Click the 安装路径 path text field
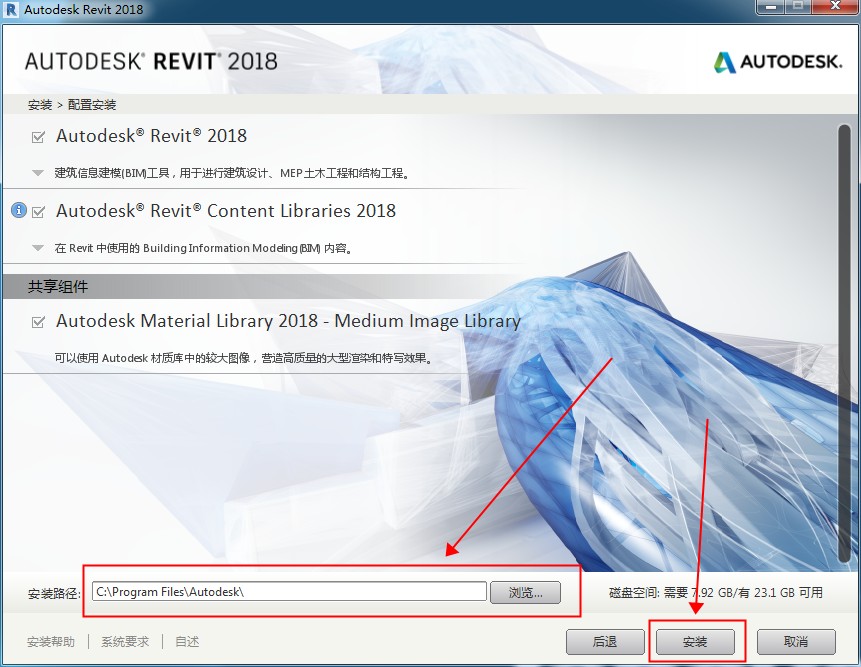 coord(289,592)
